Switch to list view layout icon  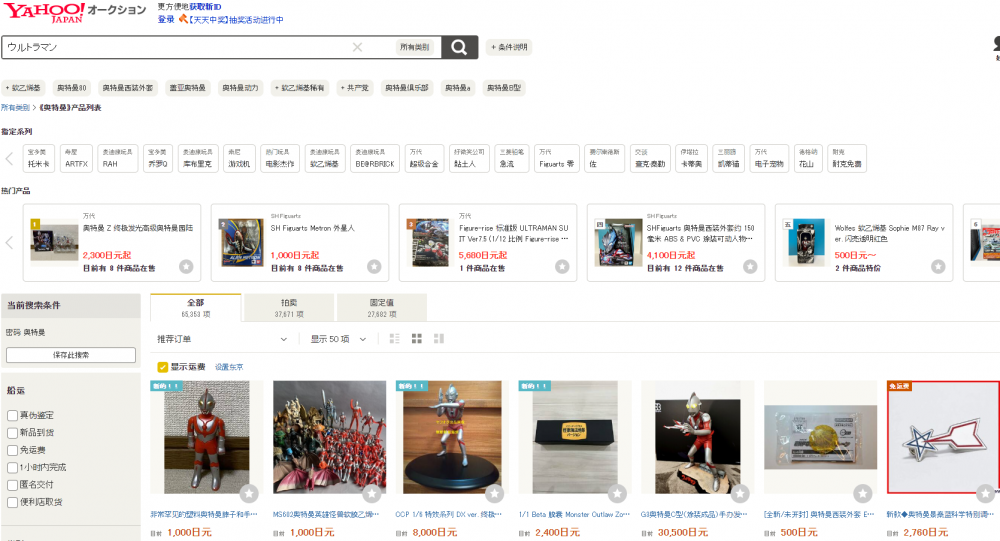[x=395, y=339]
